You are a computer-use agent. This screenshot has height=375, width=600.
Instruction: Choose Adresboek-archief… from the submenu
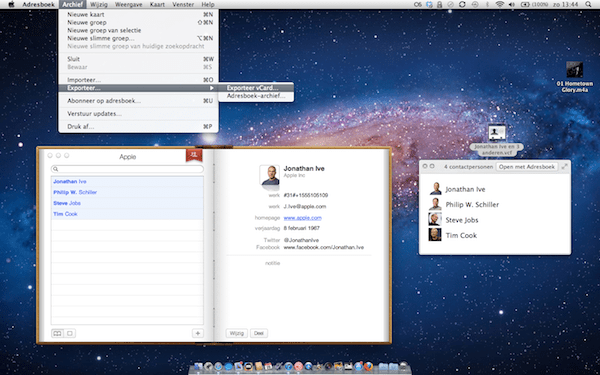256,96
